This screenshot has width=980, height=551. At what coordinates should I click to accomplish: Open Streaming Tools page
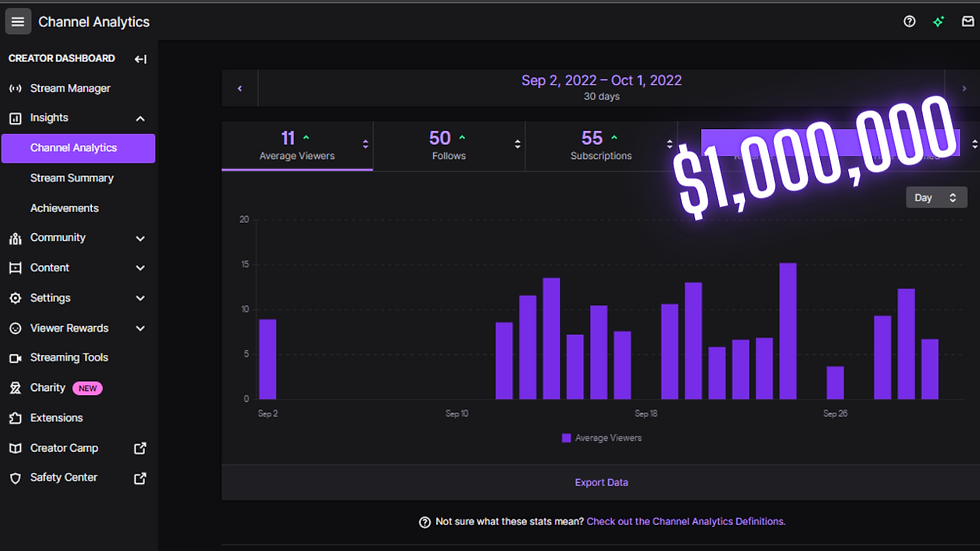click(x=69, y=357)
